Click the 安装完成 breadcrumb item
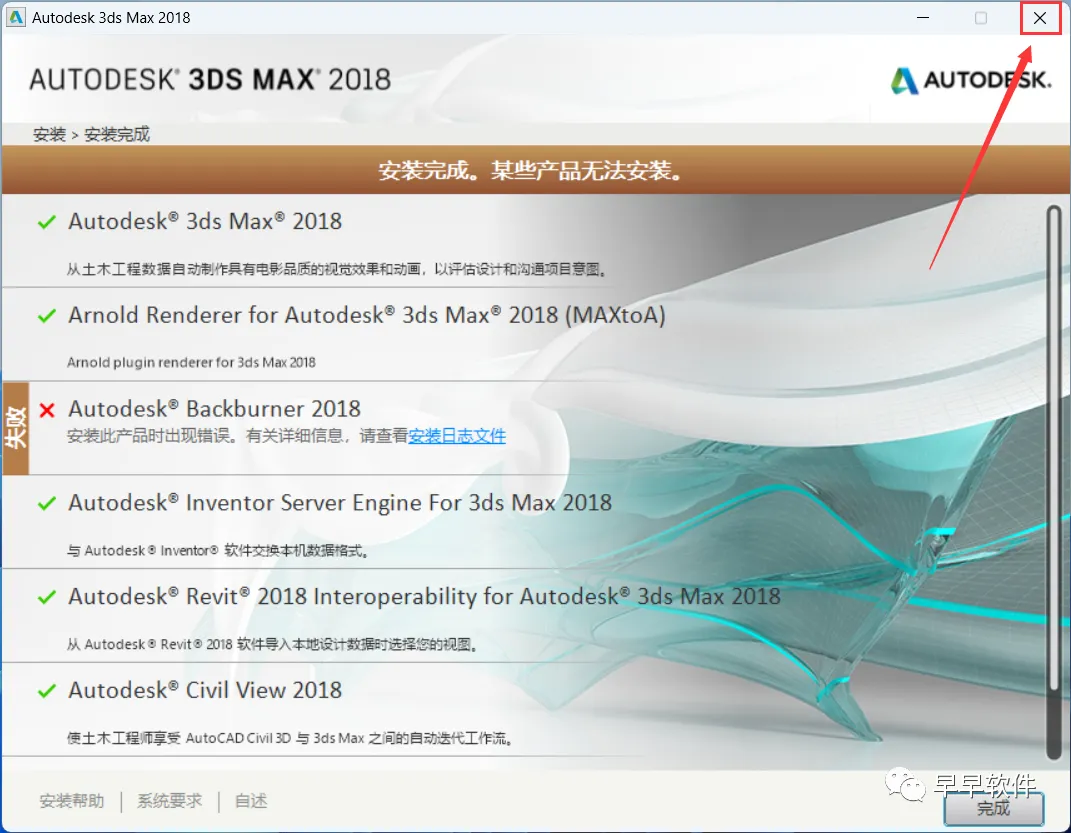The width and height of the screenshot is (1071, 833). pyautogui.click(x=117, y=135)
